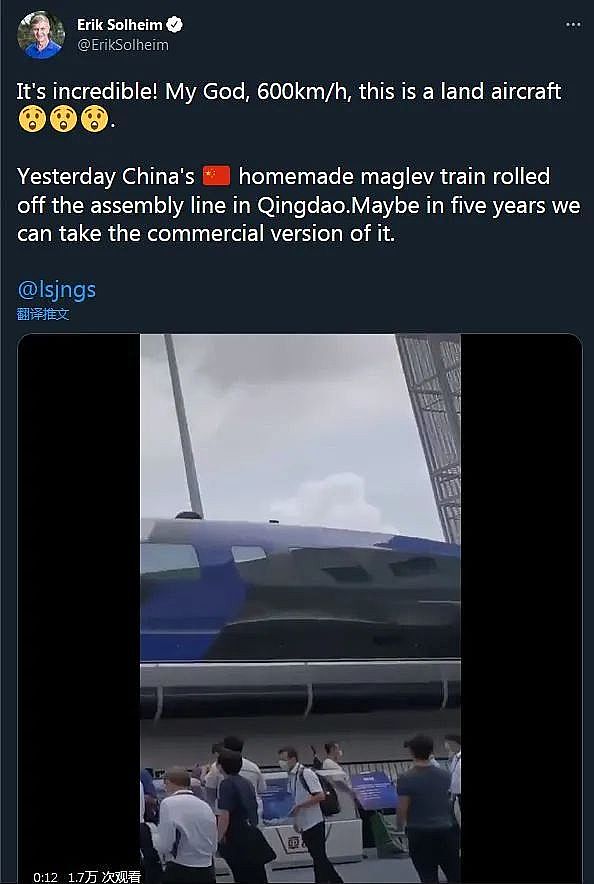Click the '600km/h' tweet text line

(289, 91)
